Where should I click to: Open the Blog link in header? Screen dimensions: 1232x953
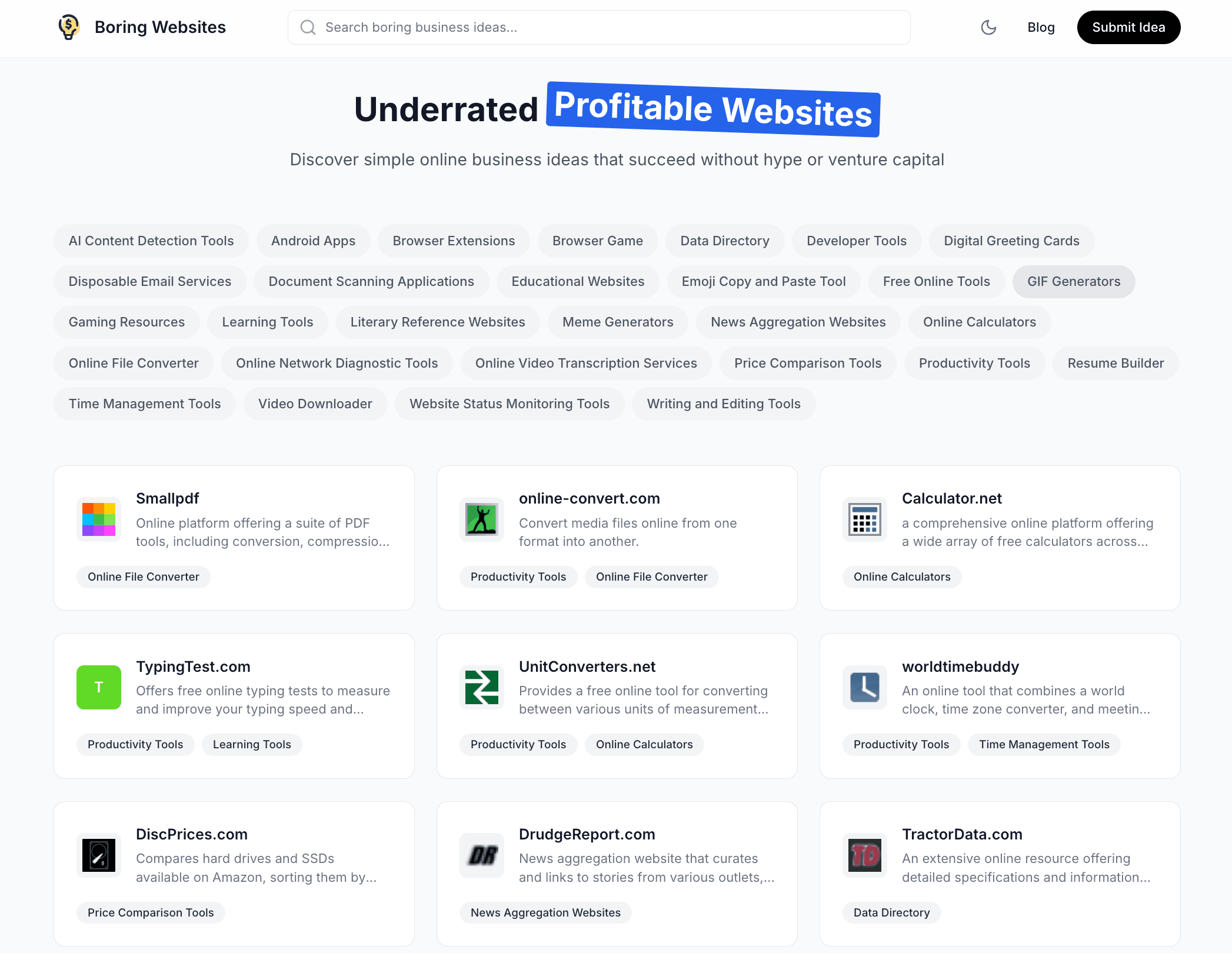(1041, 27)
